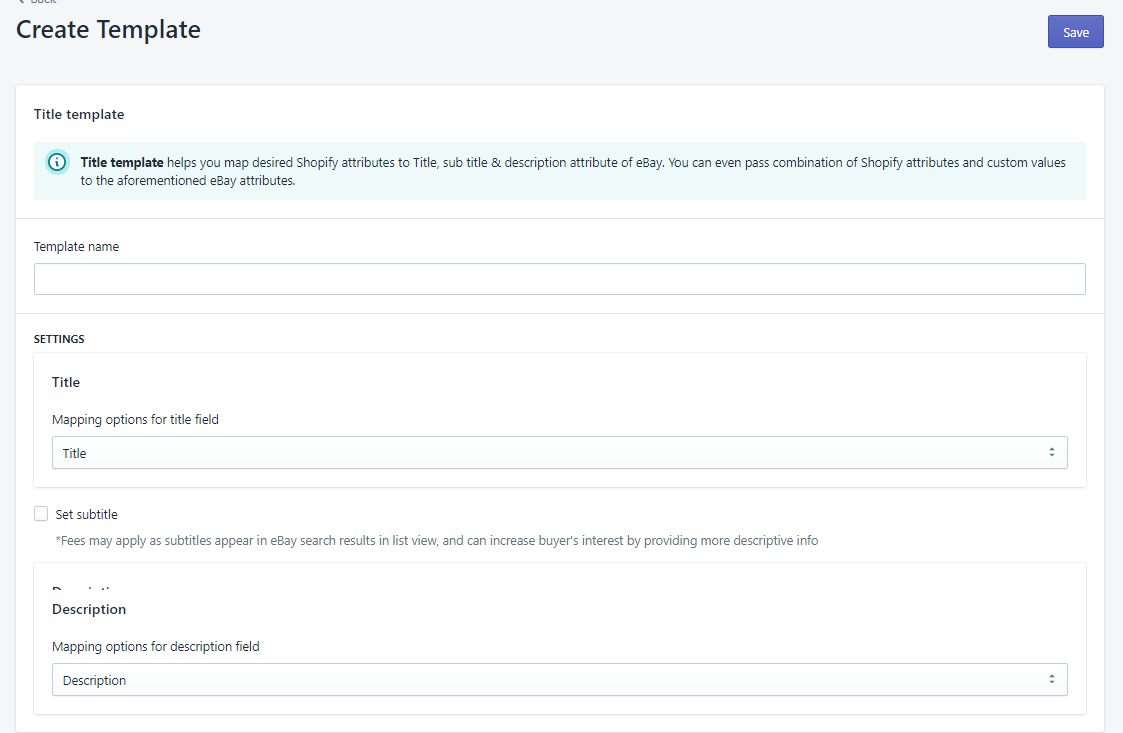This screenshot has height=733, width=1123.
Task: Click 'Mapping options for description field' label
Action: pyautogui.click(x=155, y=647)
